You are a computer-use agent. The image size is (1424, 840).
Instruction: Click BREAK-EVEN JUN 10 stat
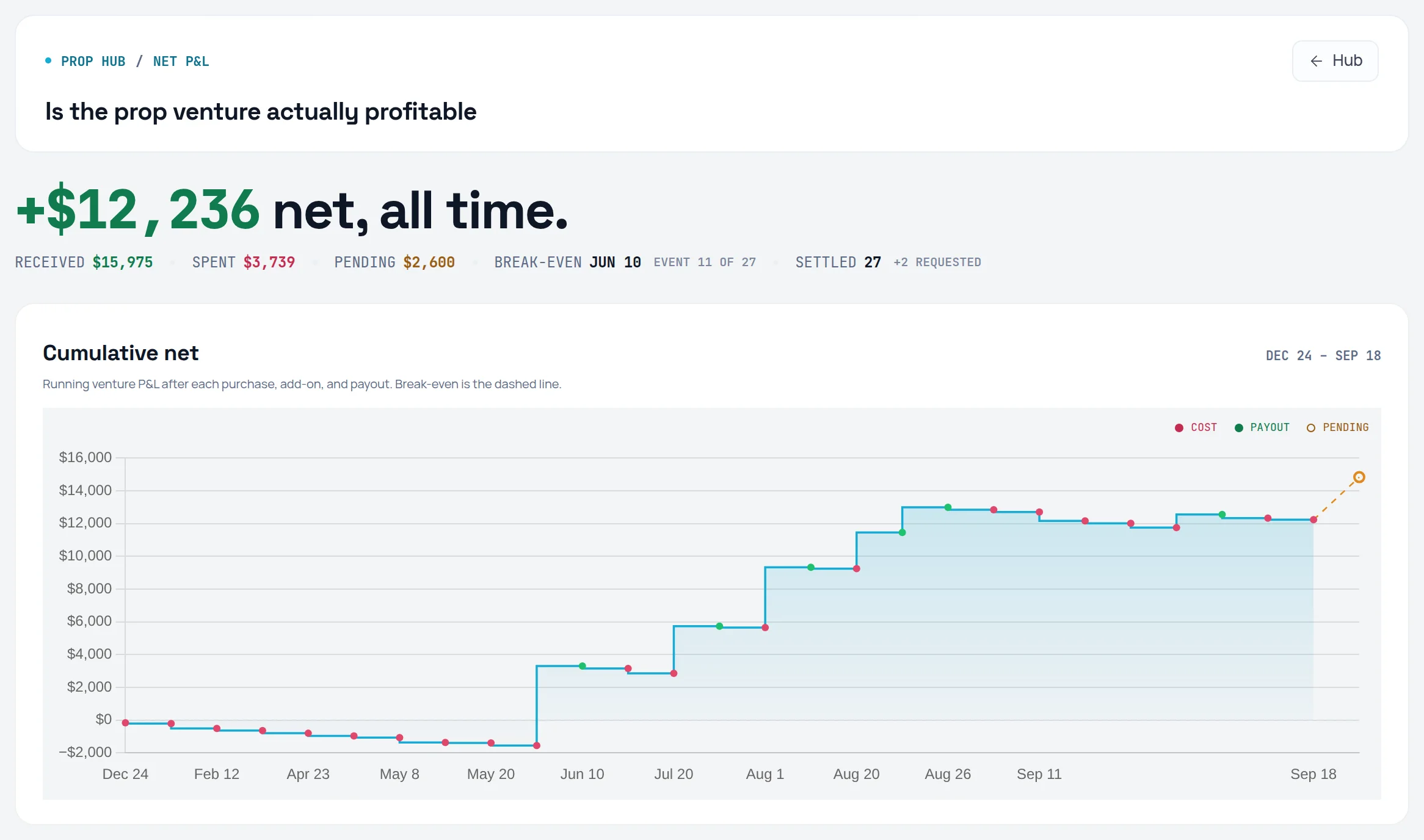coord(568,262)
